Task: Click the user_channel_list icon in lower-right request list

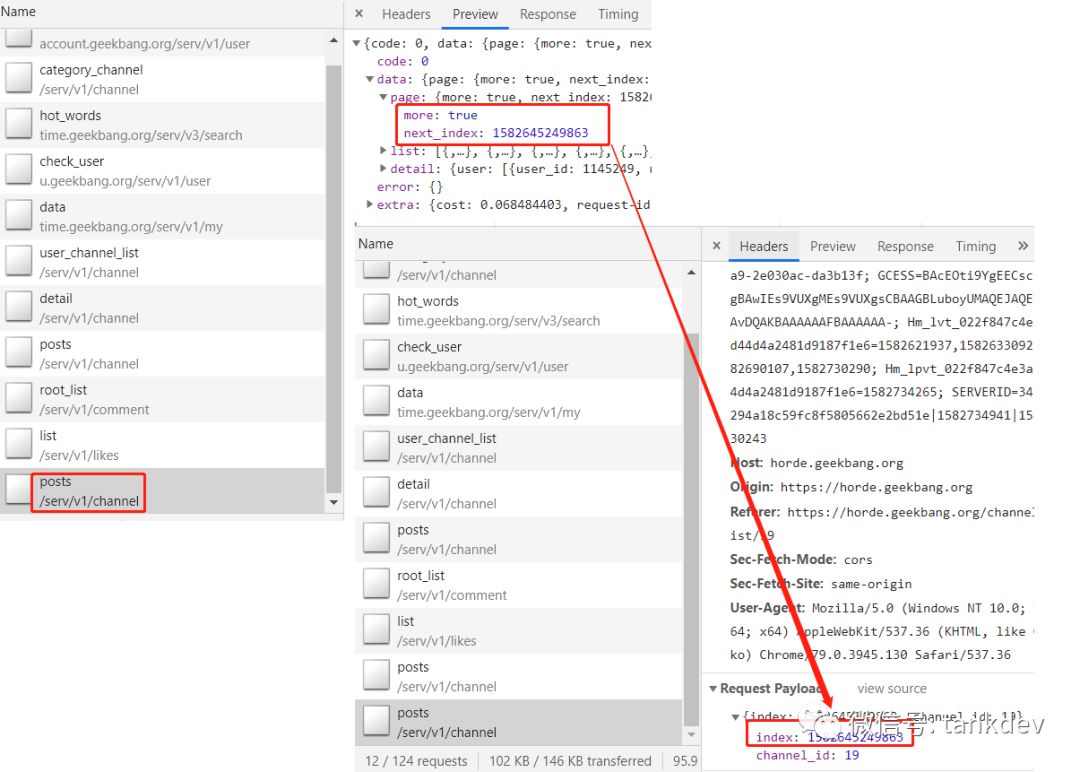Action: point(376,446)
